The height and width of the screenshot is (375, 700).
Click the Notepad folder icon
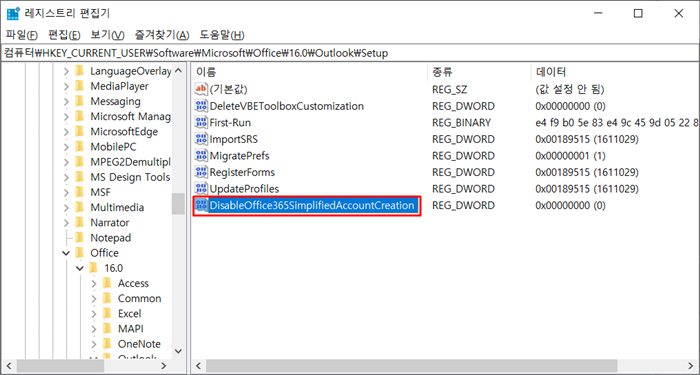click(79, 238)
